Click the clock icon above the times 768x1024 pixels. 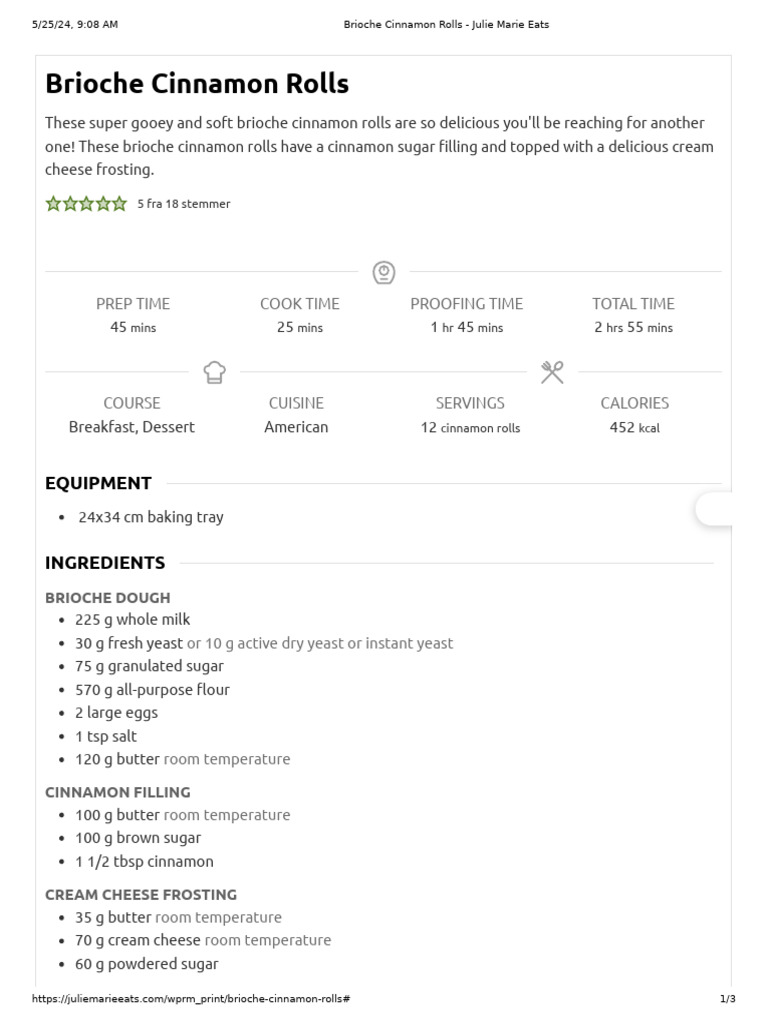[x=384, y=272]
